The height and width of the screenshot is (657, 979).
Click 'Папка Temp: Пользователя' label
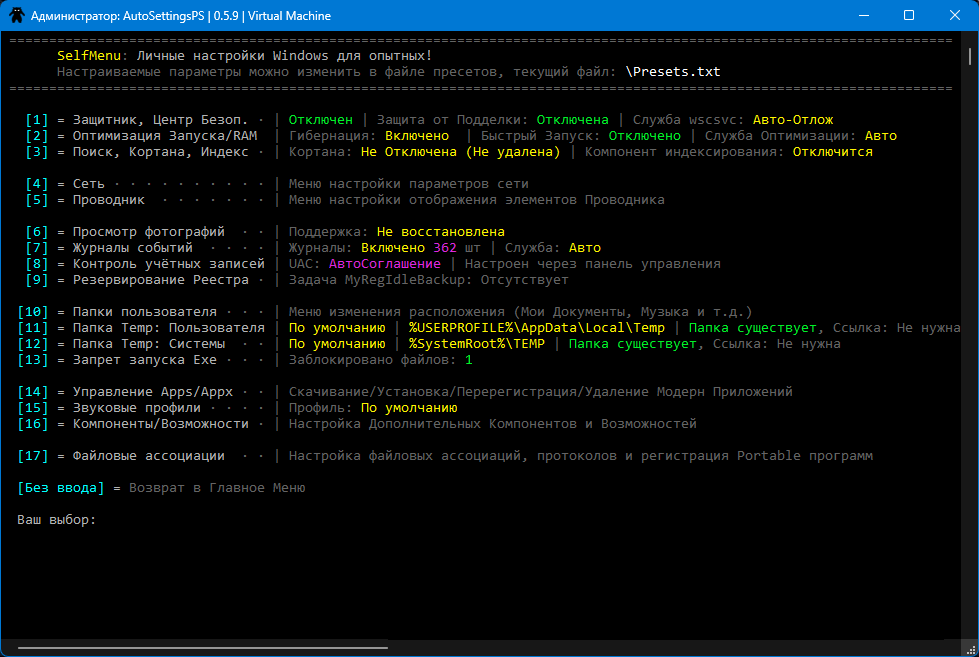(x=169, y=328)
